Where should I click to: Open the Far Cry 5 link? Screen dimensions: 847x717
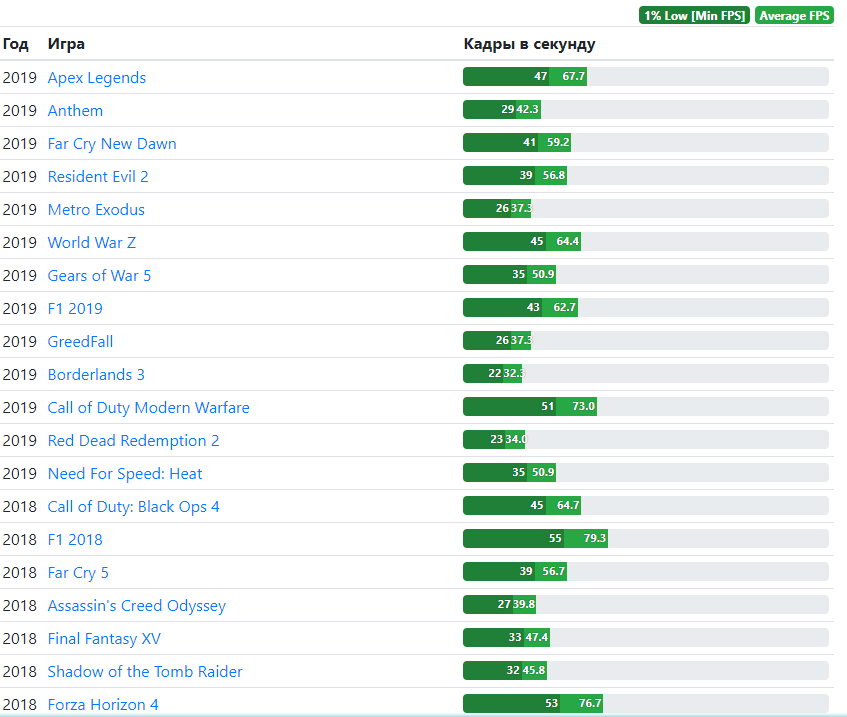[x=78, y=573]
